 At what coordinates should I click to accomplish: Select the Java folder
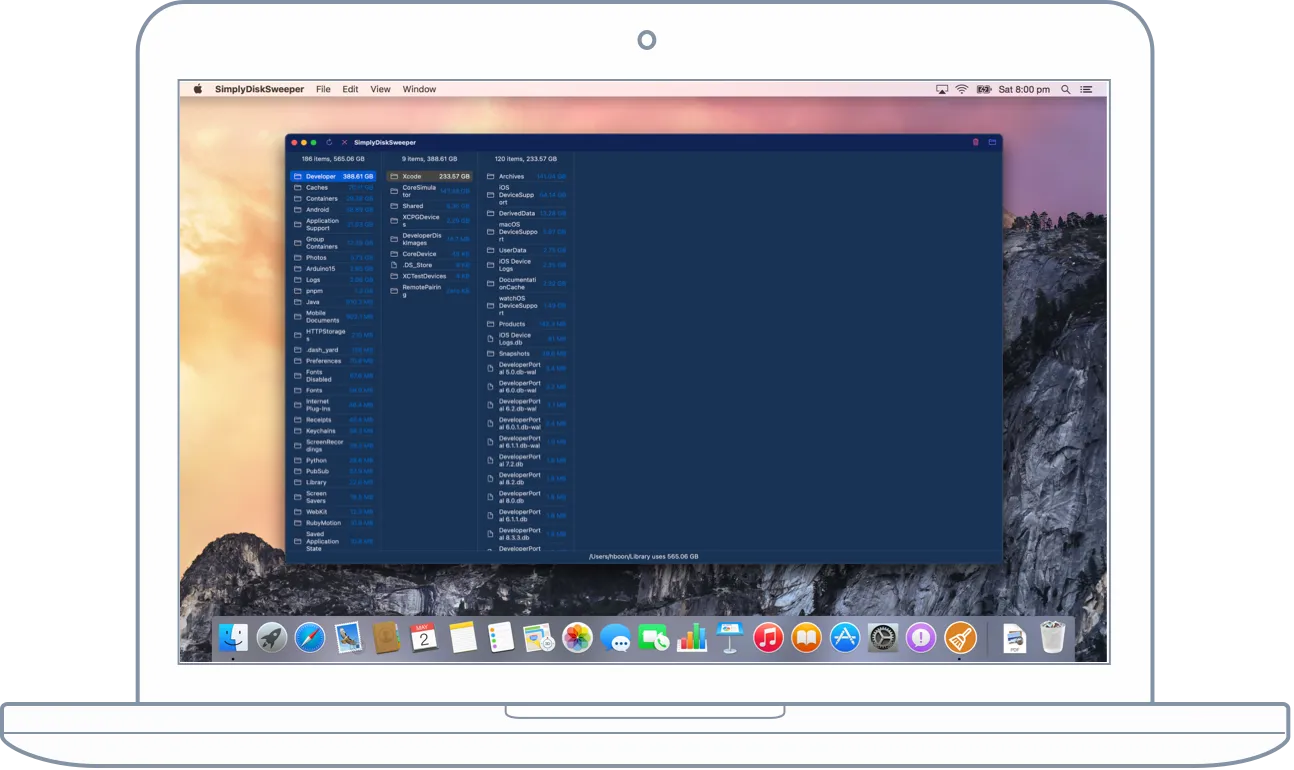pos(333,302)
